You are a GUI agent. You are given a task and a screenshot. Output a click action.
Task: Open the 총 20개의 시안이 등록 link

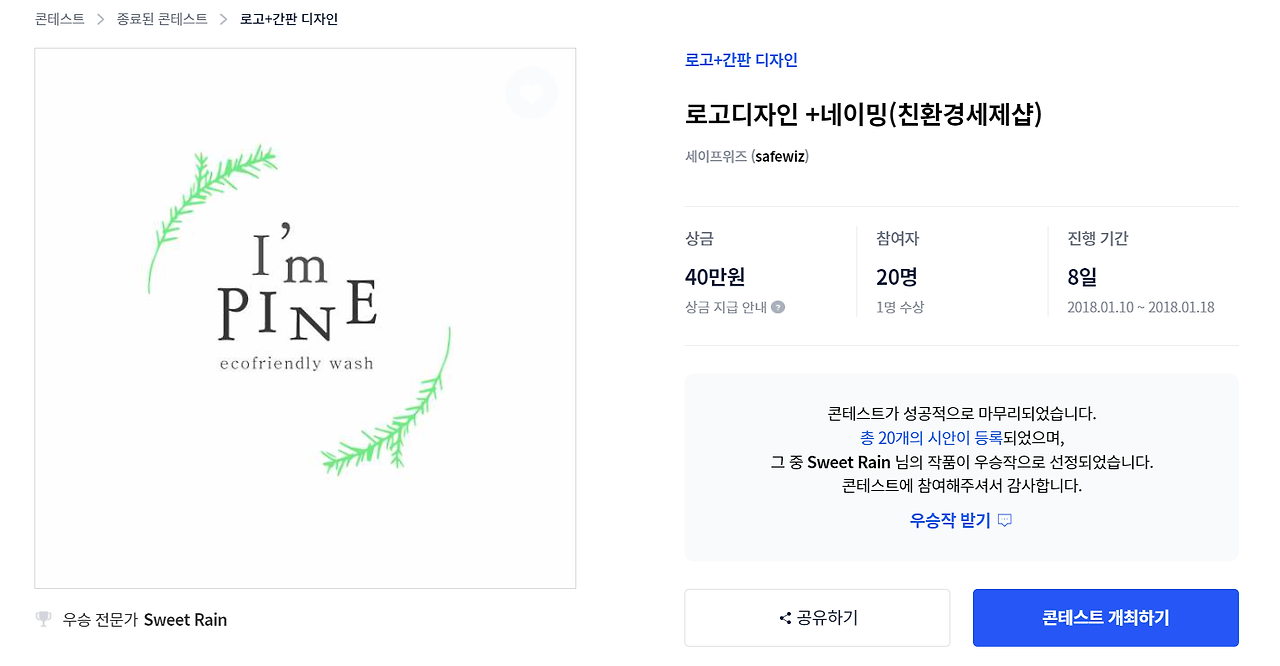(931, 438)
